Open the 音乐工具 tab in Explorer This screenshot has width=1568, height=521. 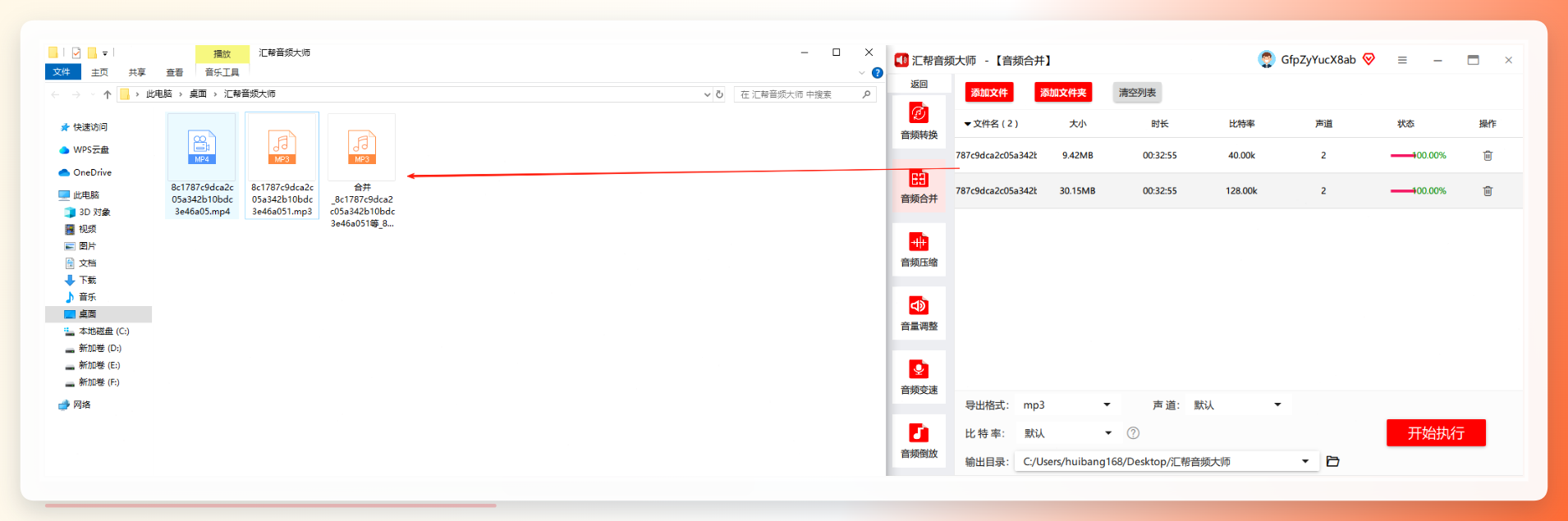(222, 72)
